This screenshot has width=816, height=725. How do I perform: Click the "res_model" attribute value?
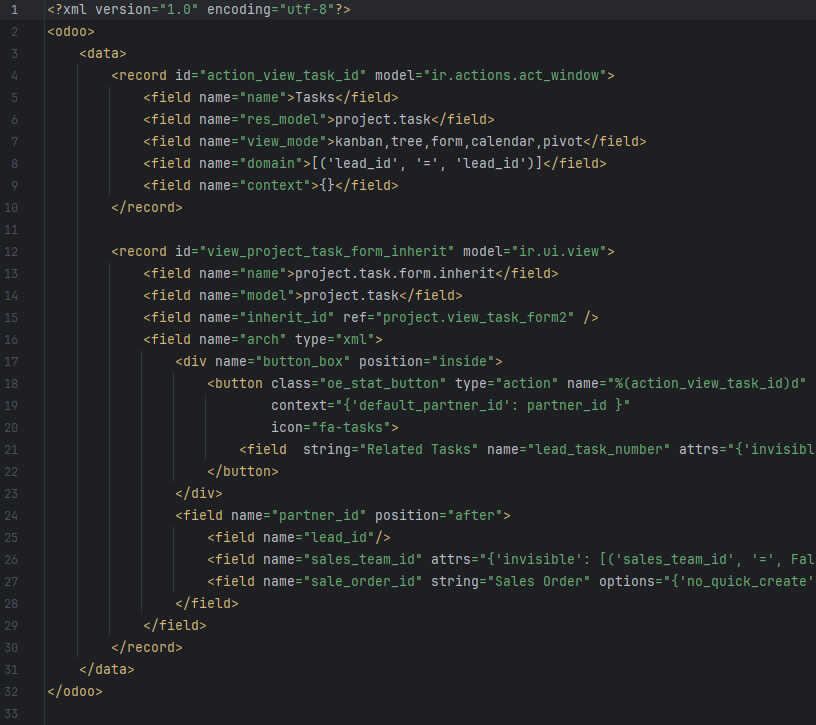pyautogui.click(x=283, y=120)
